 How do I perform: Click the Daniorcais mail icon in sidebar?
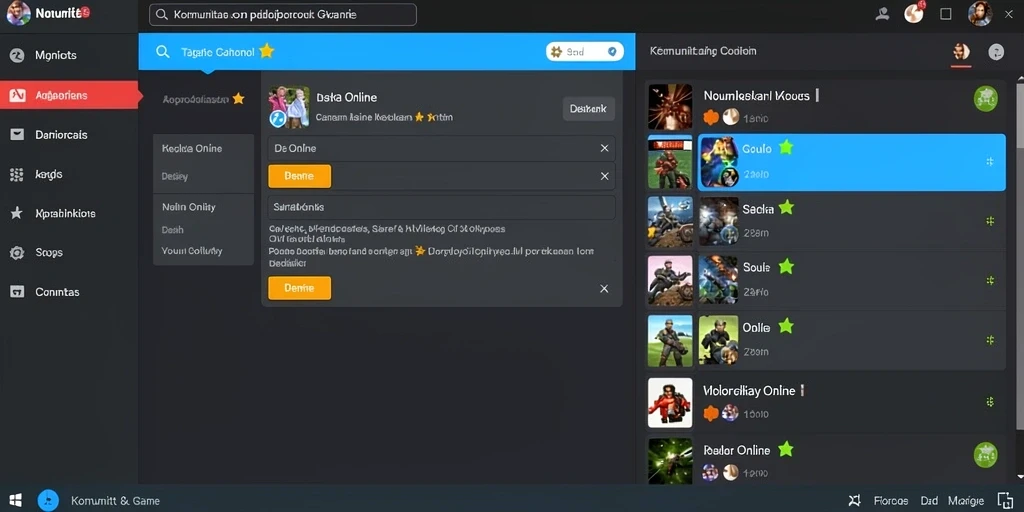[x=17, y=135]
